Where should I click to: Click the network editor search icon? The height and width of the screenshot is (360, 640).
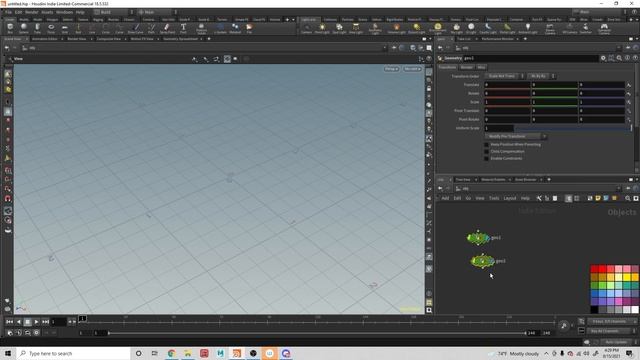(x=628, y=198)
